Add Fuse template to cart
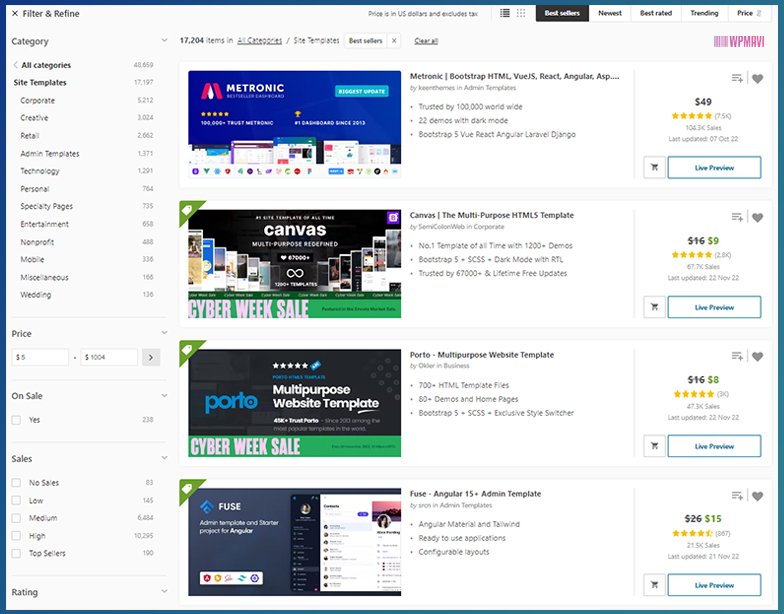The height and width of the screenshot is (614, 784). (x=654, y=584)
